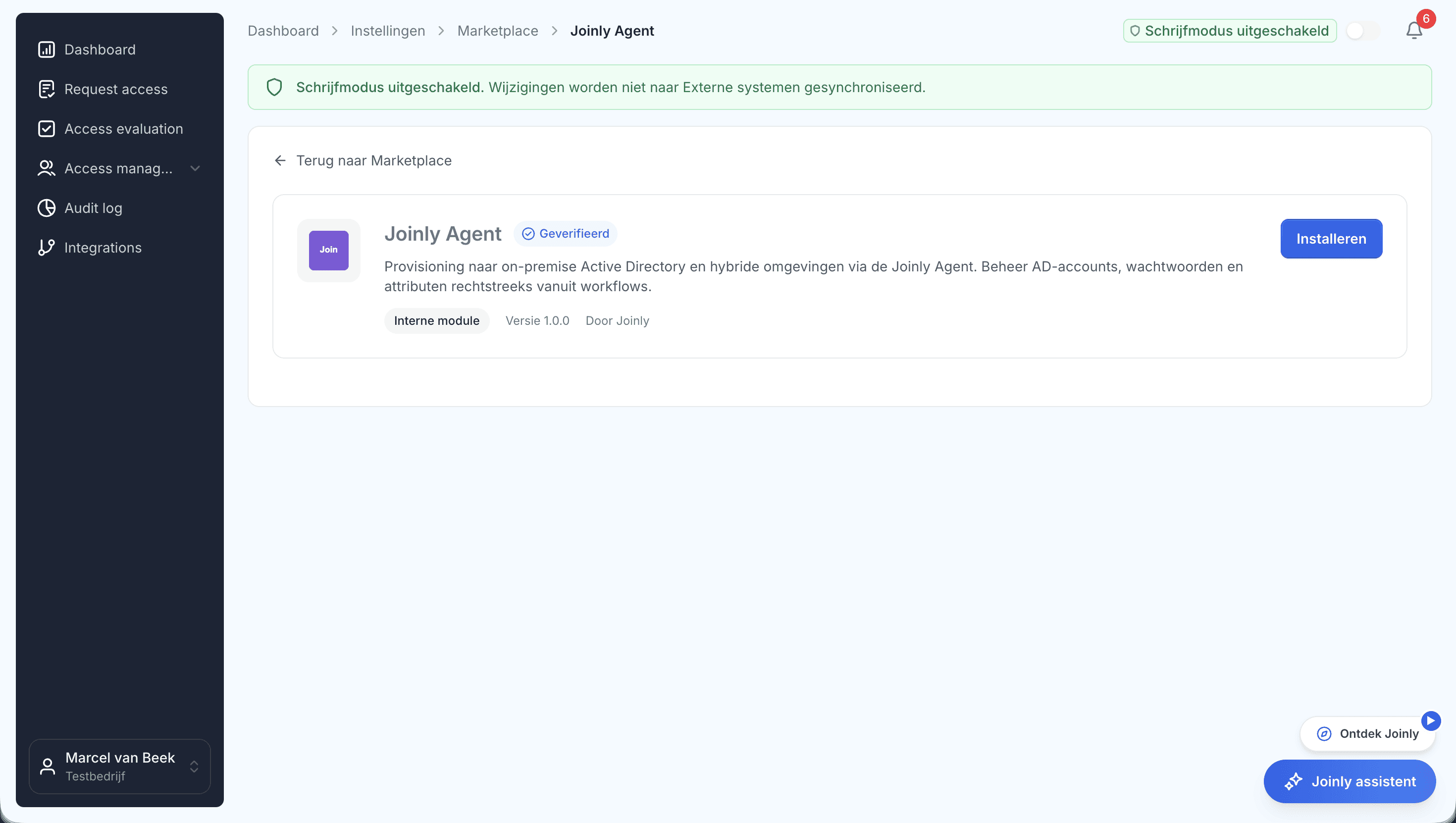The image size is (1456, 823).
Task: Click the blue play badge on Ontdek Joinly
Action: click(x=1431, y=720)
